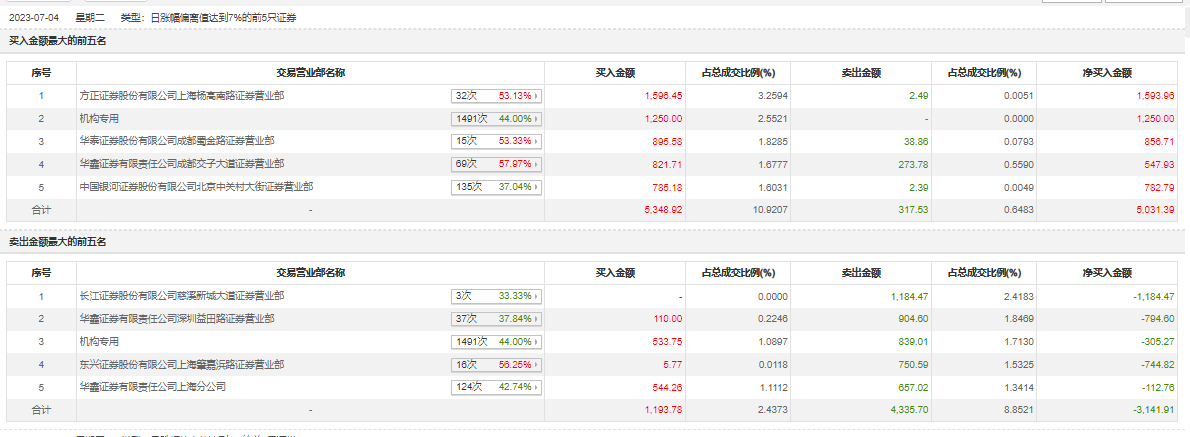This screenshot has width=1190, height=437.
Task: Click 买入金额 header in the buyers table
Action: click(x=616, y=72)
